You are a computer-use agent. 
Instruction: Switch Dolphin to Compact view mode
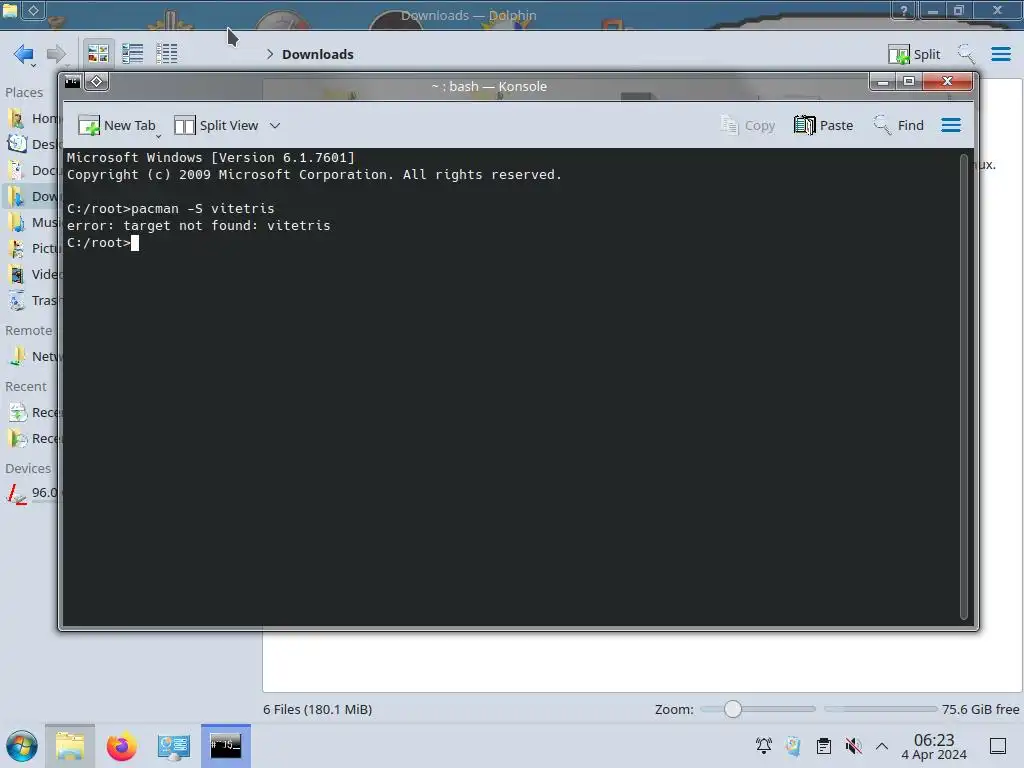pos(133,54)
